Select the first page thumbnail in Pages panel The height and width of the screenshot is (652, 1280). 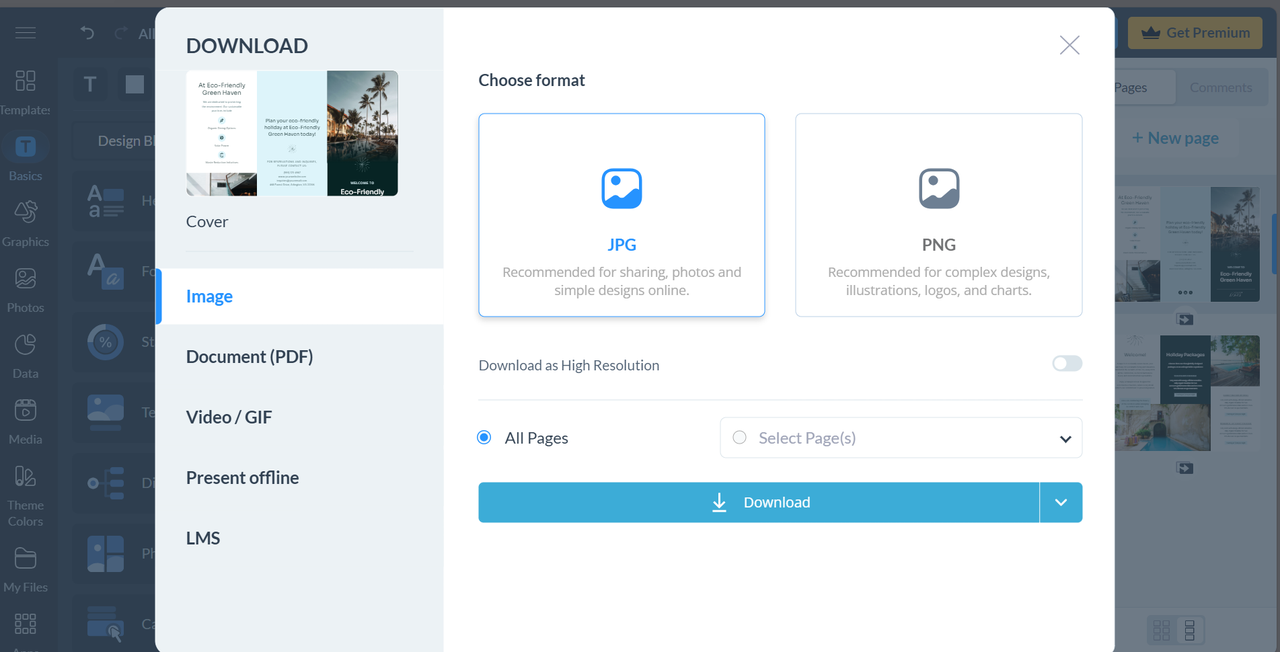(x=1188, y=243)
